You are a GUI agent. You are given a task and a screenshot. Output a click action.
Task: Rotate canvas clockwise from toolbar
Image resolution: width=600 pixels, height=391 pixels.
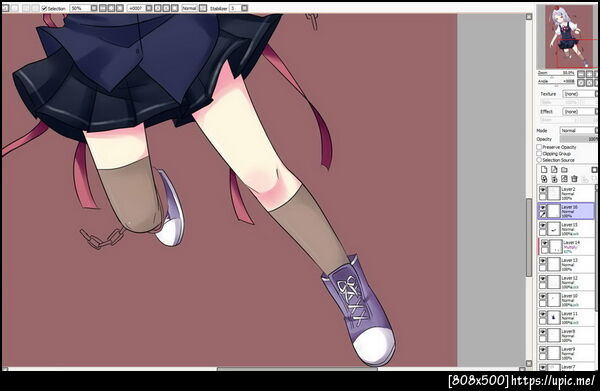coord(166,8)
